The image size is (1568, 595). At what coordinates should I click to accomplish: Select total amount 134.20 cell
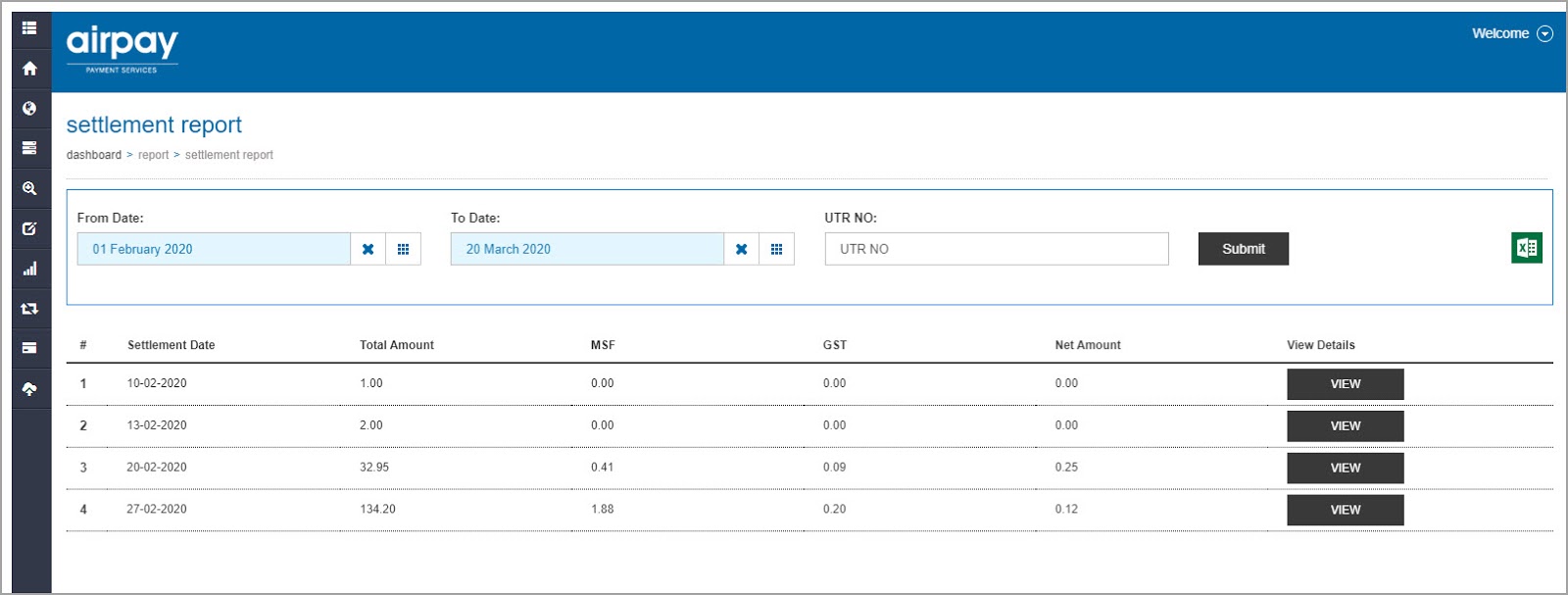pyautogui.click(x=377, y=510)
